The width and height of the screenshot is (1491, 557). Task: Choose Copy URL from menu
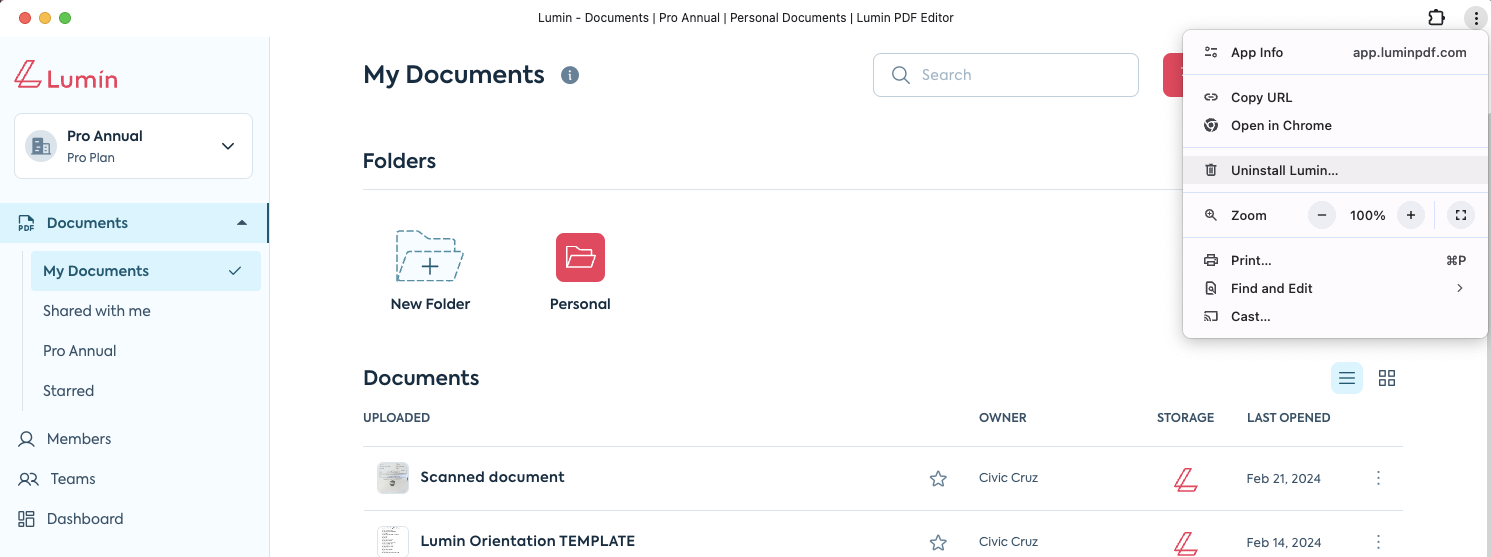1335,98
